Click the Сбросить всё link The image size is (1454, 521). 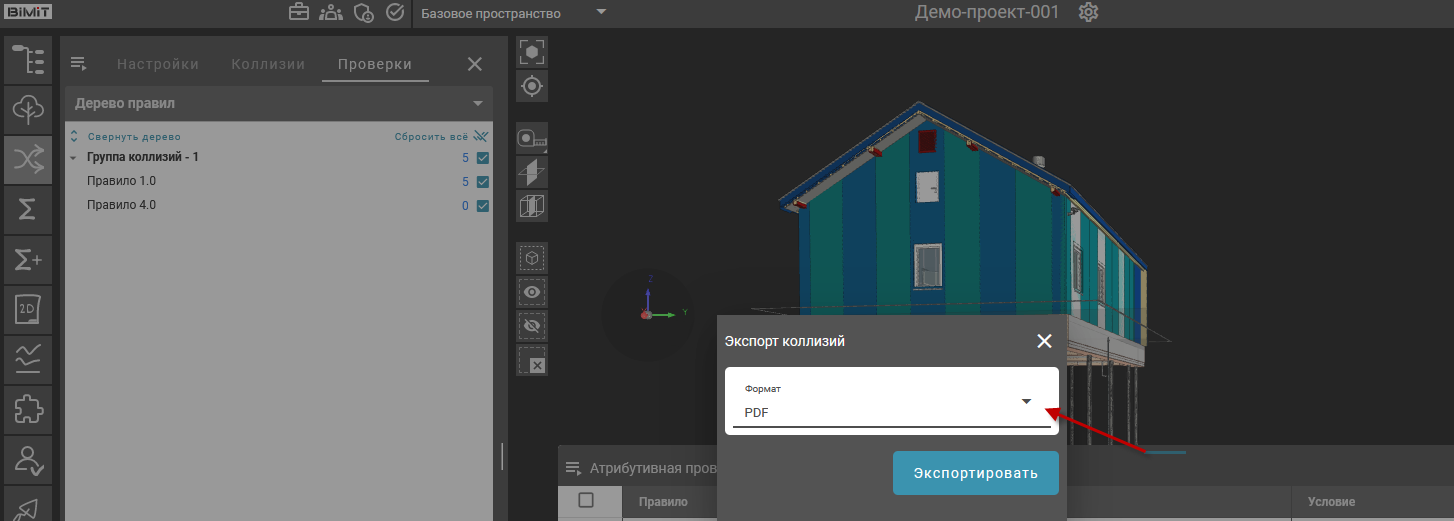pyautogui.click(x=431, y=136)
